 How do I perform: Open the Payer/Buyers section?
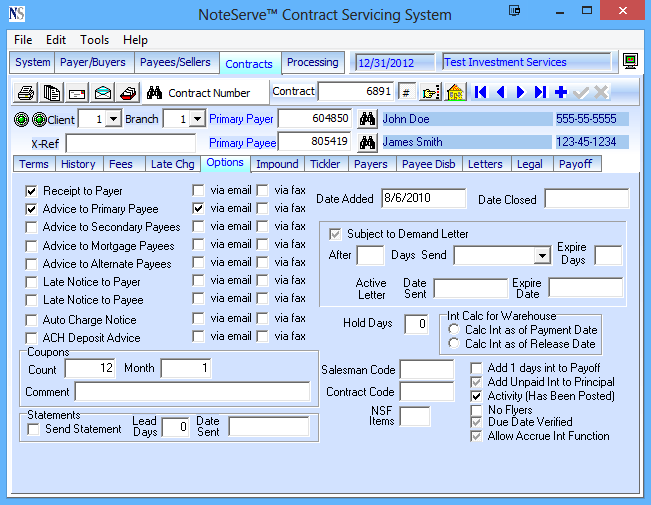coord(95,62)
